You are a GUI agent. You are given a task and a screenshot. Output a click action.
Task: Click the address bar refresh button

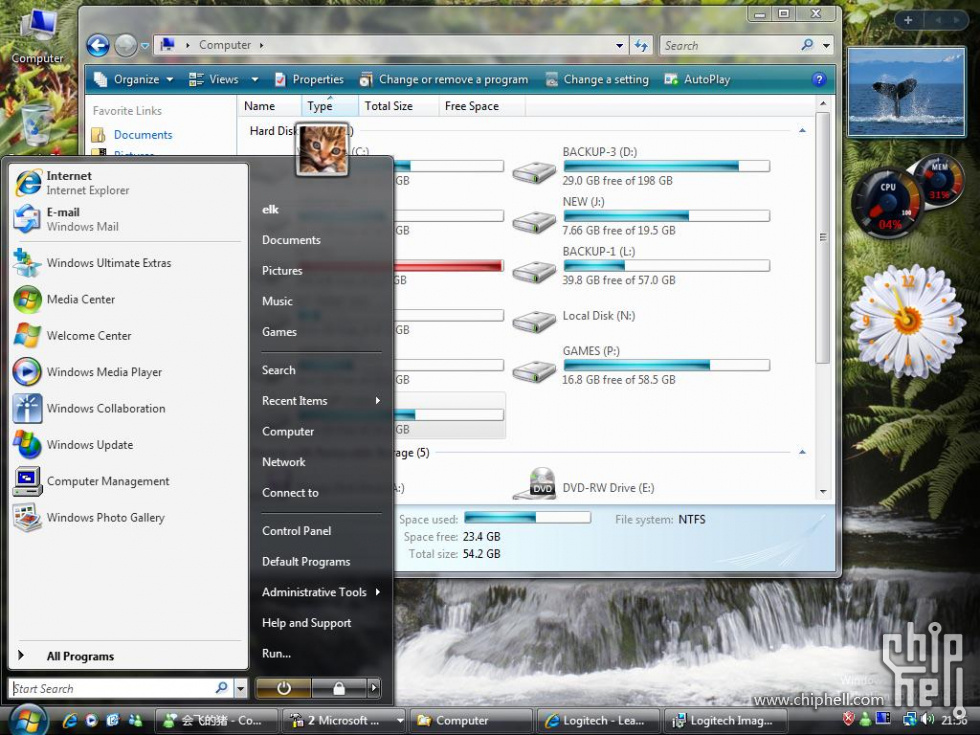(x=641, y=46)
